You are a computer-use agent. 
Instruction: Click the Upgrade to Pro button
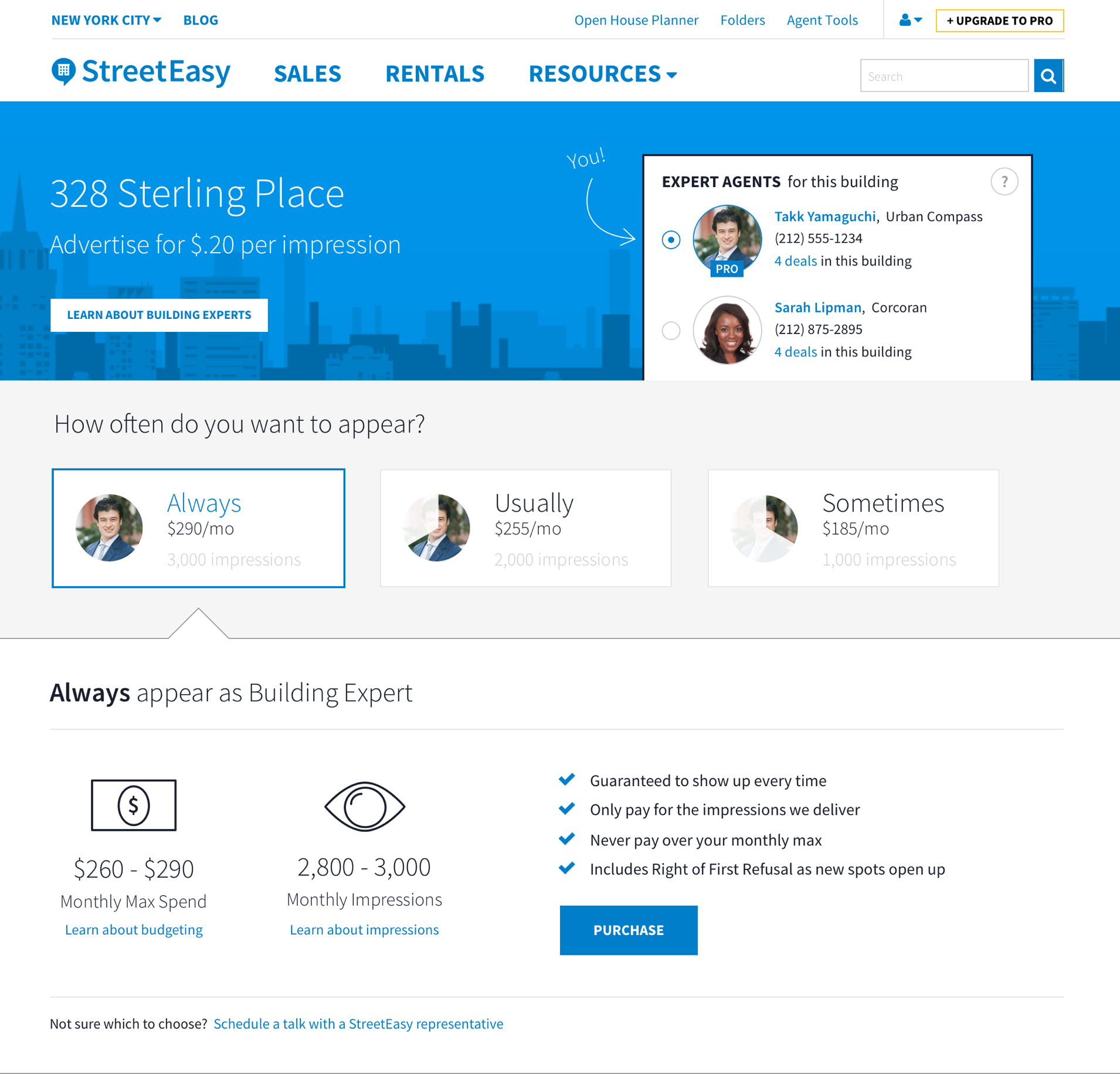click(1000, 21)
